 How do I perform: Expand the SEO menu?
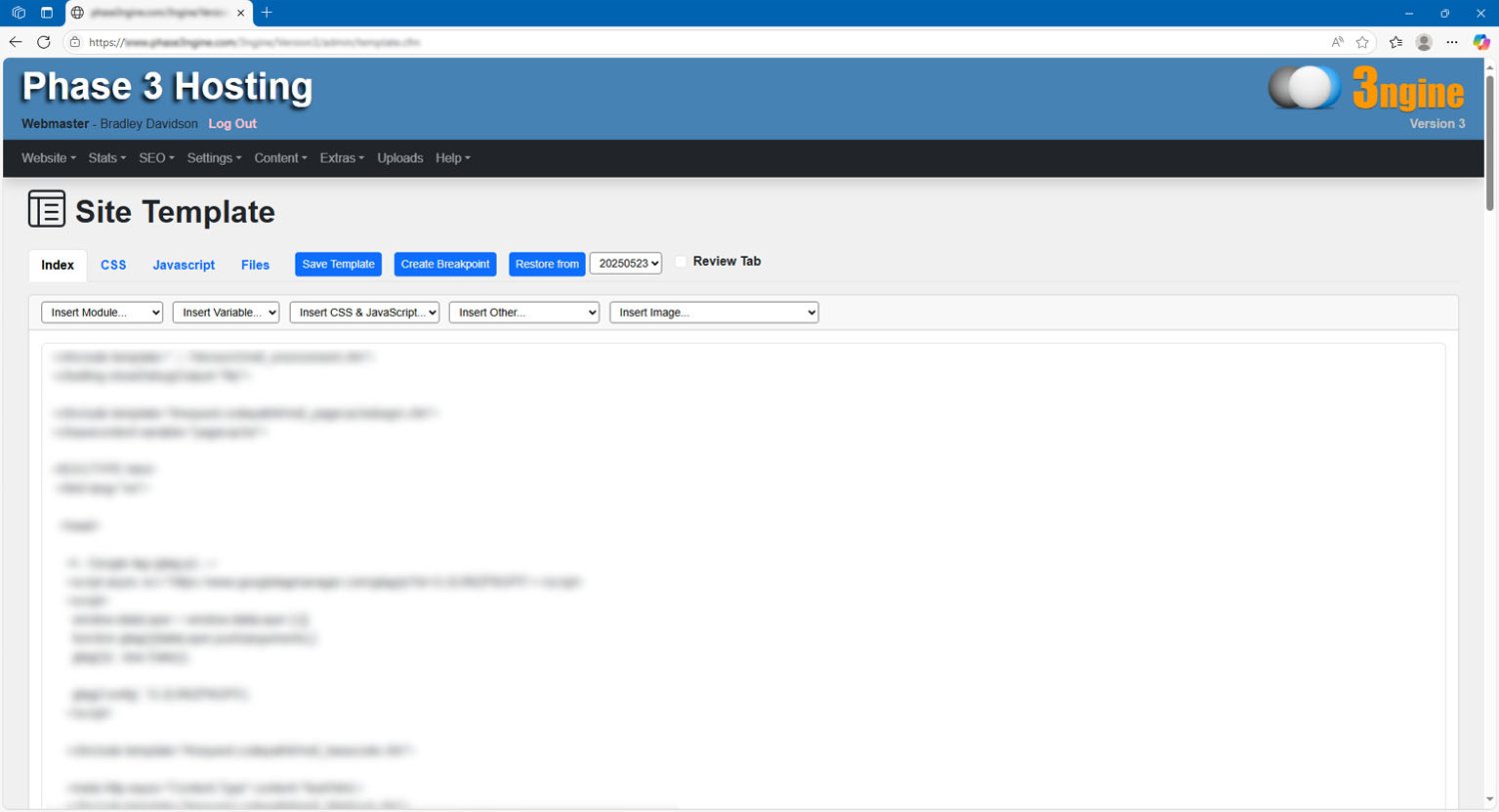click(x=156, y=158)
